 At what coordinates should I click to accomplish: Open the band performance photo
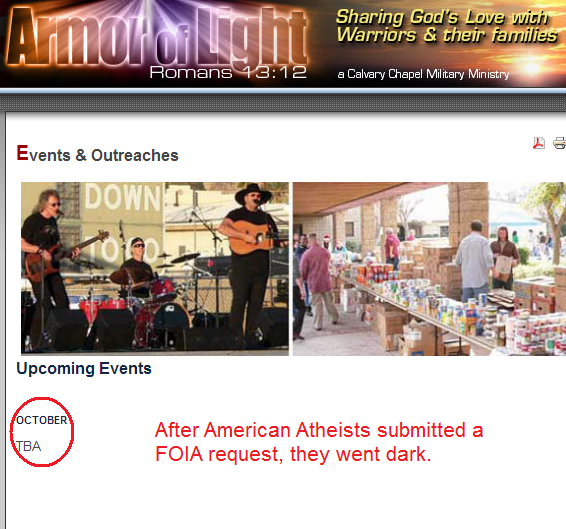tap(155, 269)
